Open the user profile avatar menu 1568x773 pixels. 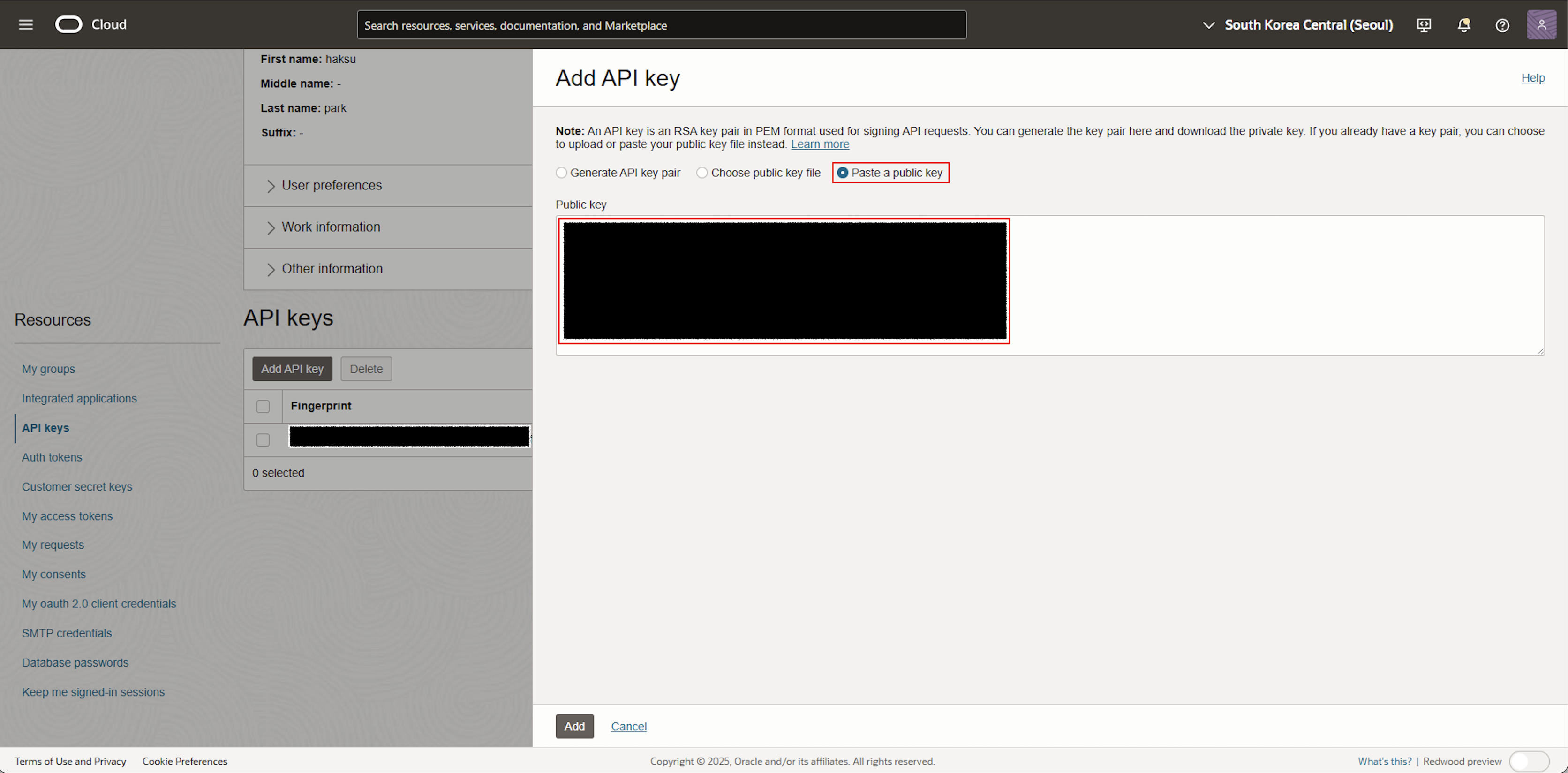point(1541,25)
